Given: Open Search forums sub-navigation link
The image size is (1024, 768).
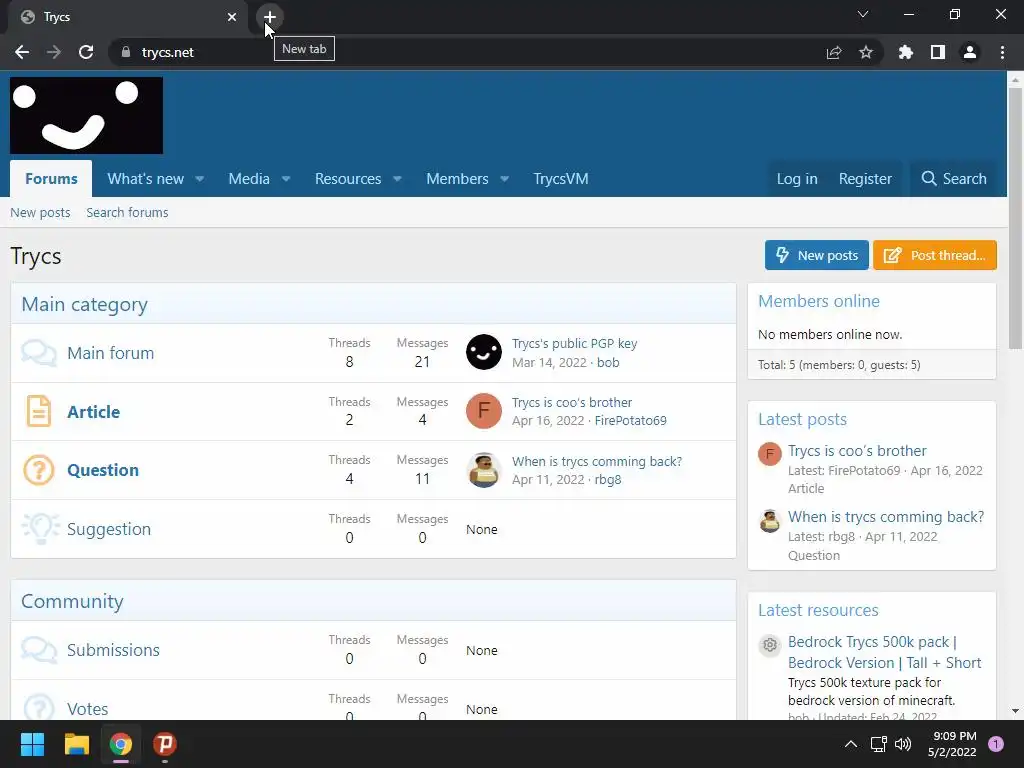Looking at the screenshot, I should click(x=127, y=212).
